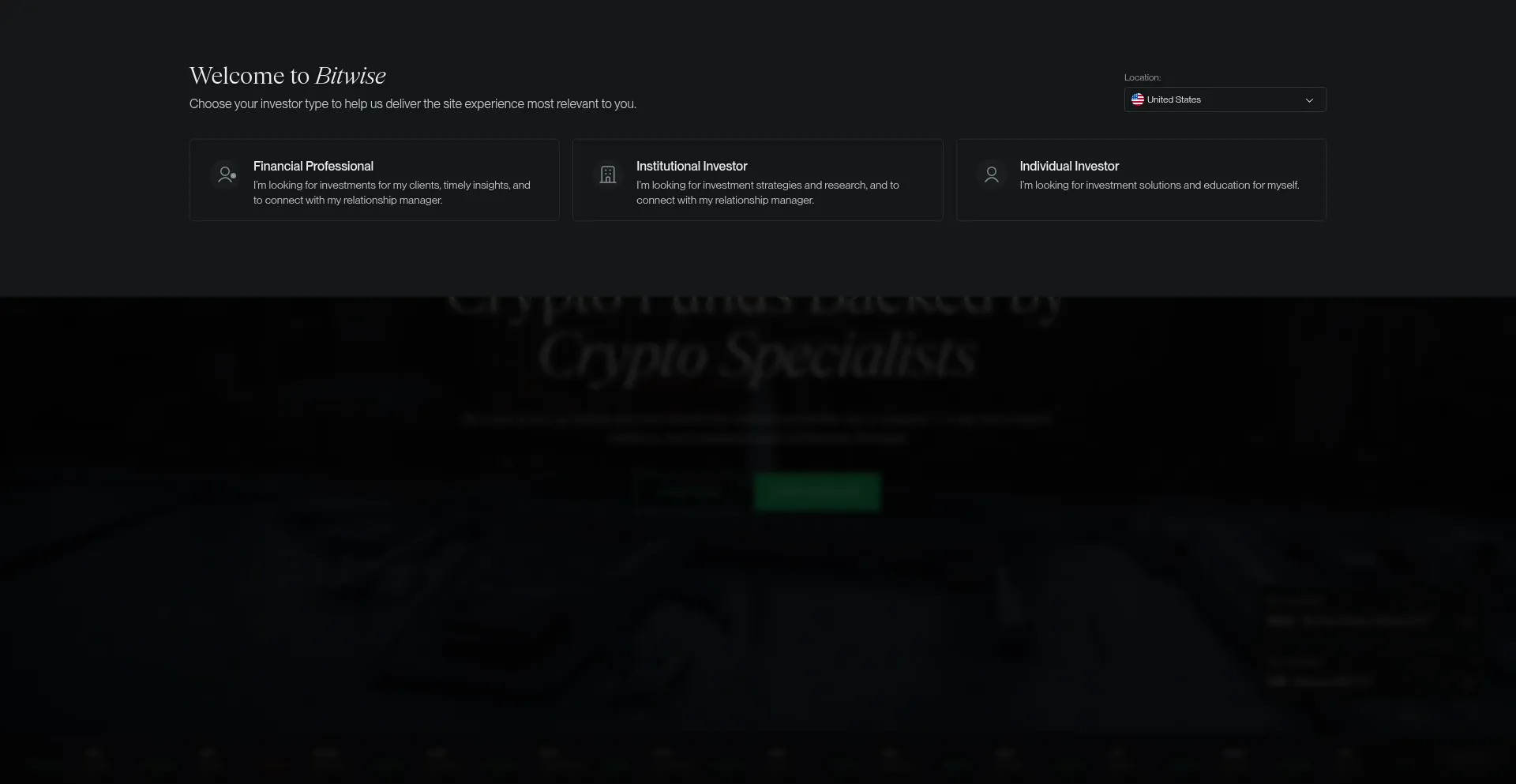Expand the lower dimmed dropdown at bottom right
Image resolution: width=1516 pixels, height=784 pixels.
pos(1372,681)
